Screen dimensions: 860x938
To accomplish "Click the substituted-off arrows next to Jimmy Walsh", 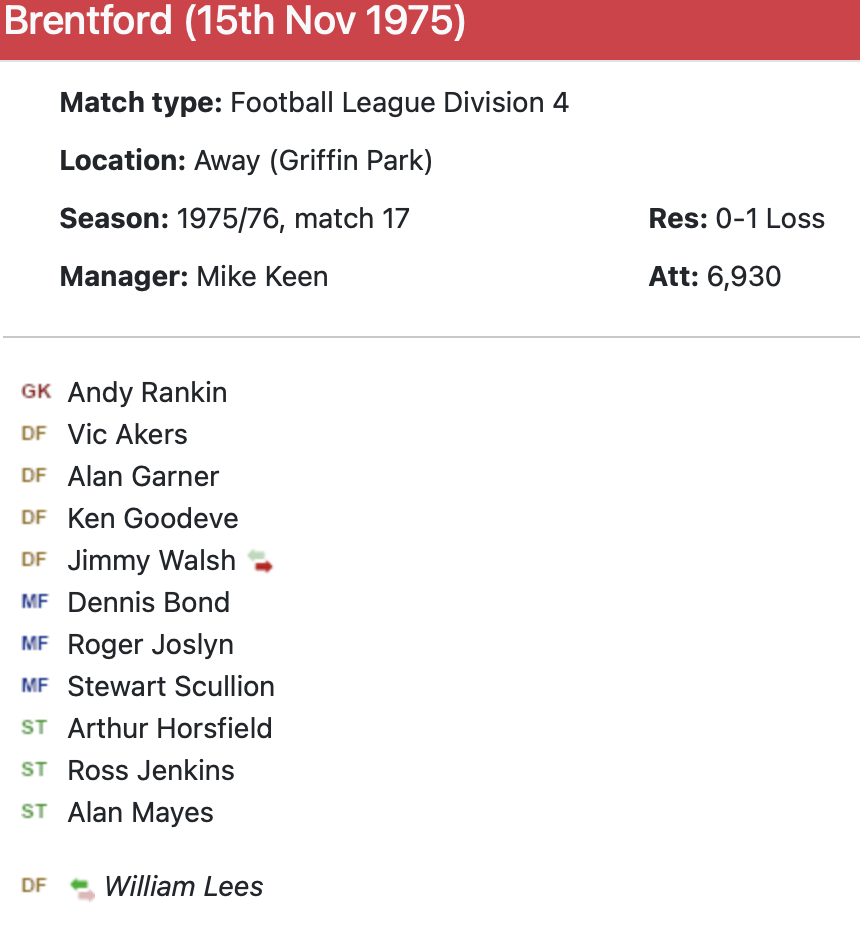I will tap(261, 561).
